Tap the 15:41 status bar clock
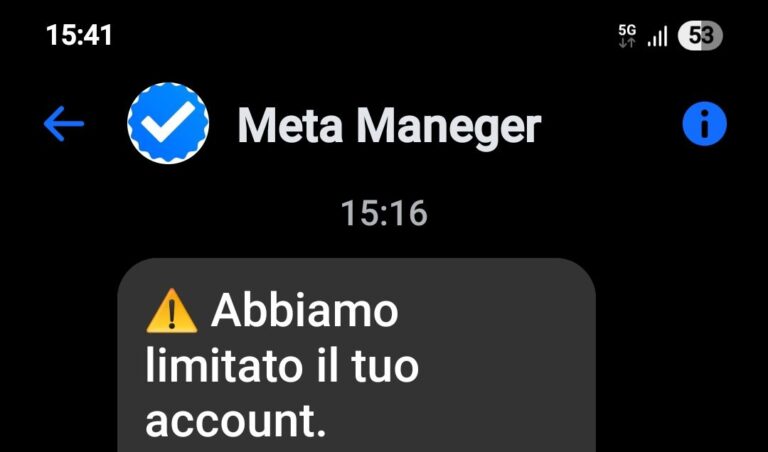 tap(79, 36)
